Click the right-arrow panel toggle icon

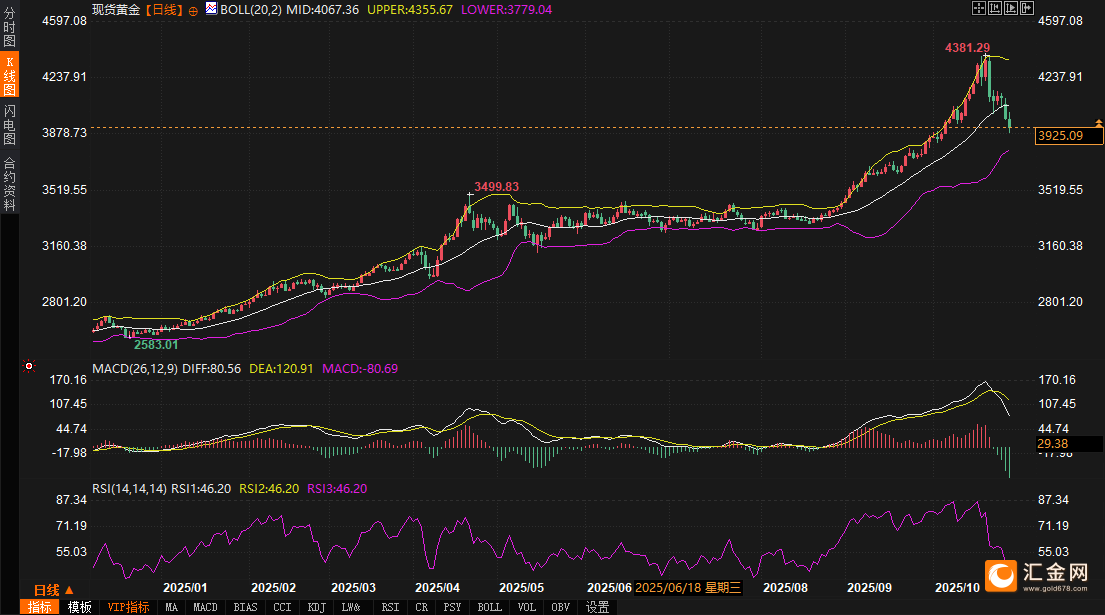pyautogui.click(x=1026, y=8)
